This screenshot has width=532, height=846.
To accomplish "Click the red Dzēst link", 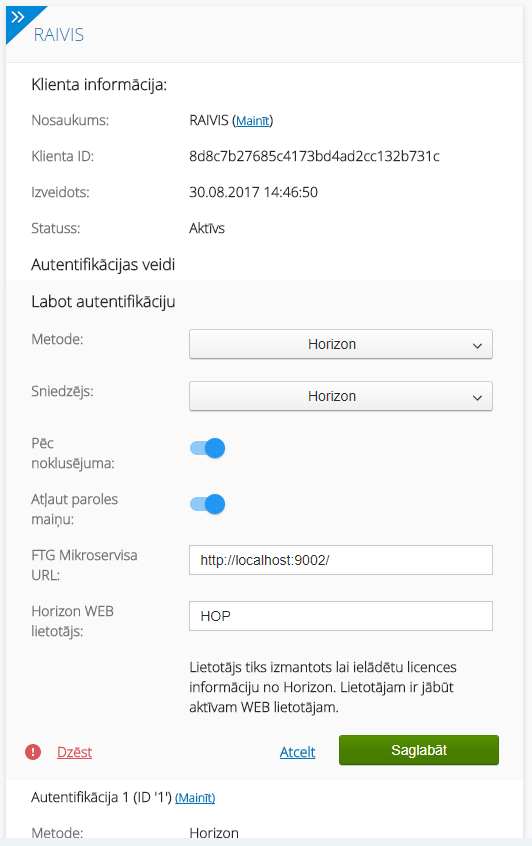I will tap(74, 752).
